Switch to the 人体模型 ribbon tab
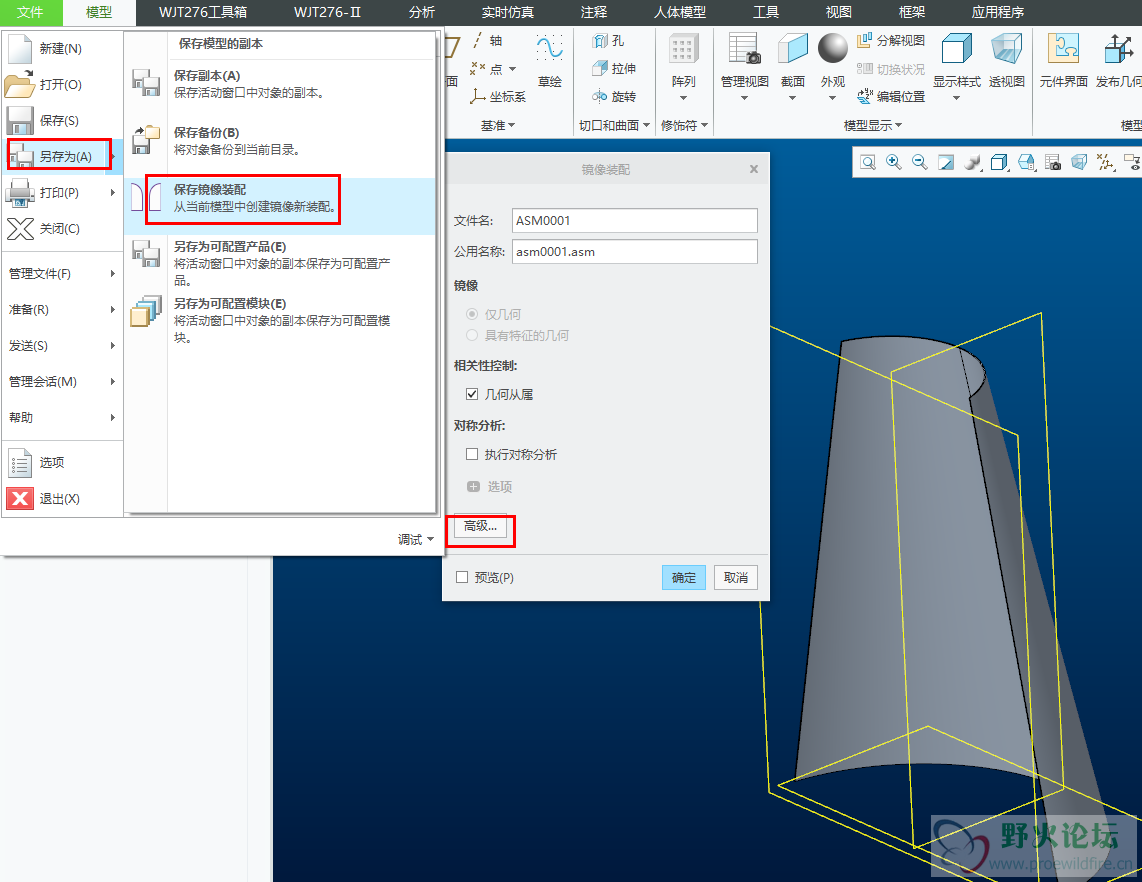The image size is (1142, 882). (x=680, y=12)
